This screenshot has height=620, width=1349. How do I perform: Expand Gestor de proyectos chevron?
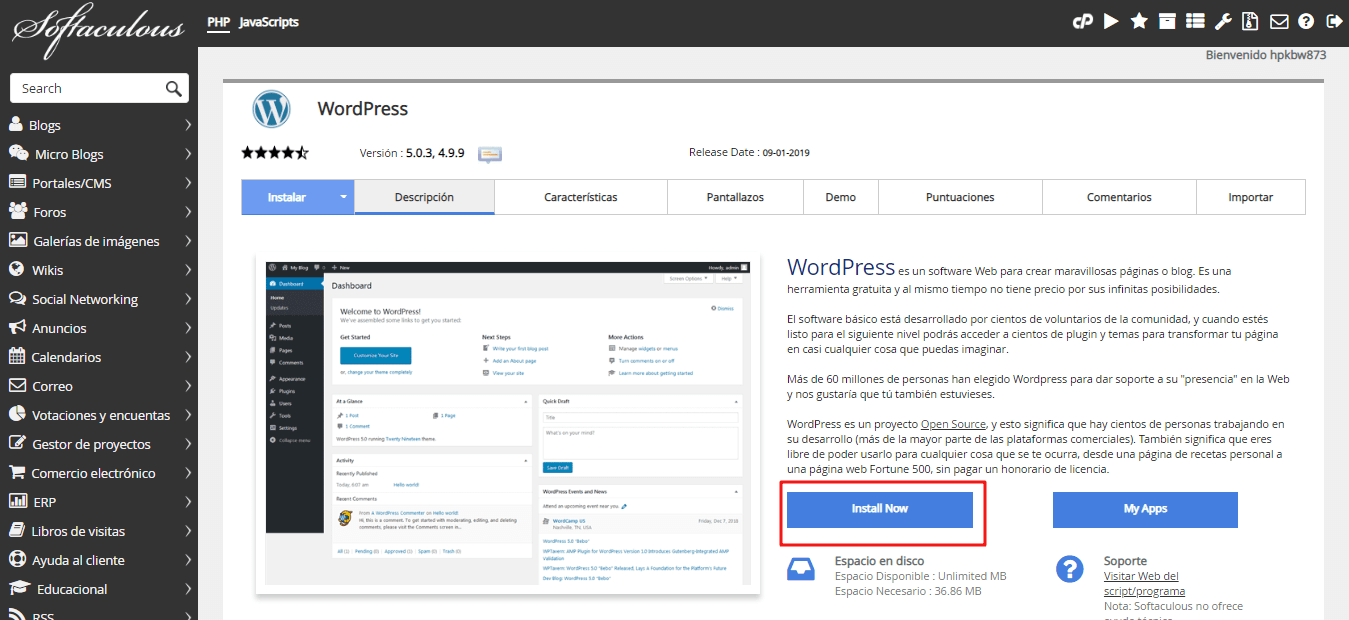coord(188,444)
